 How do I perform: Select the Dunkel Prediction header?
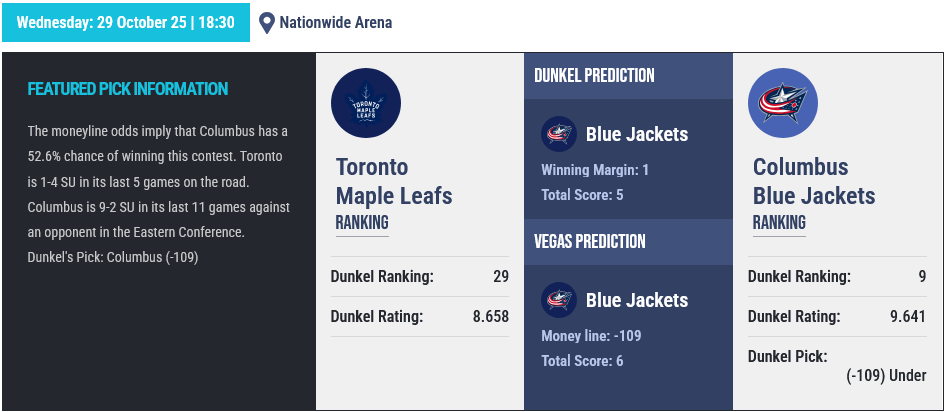(594, 76)
